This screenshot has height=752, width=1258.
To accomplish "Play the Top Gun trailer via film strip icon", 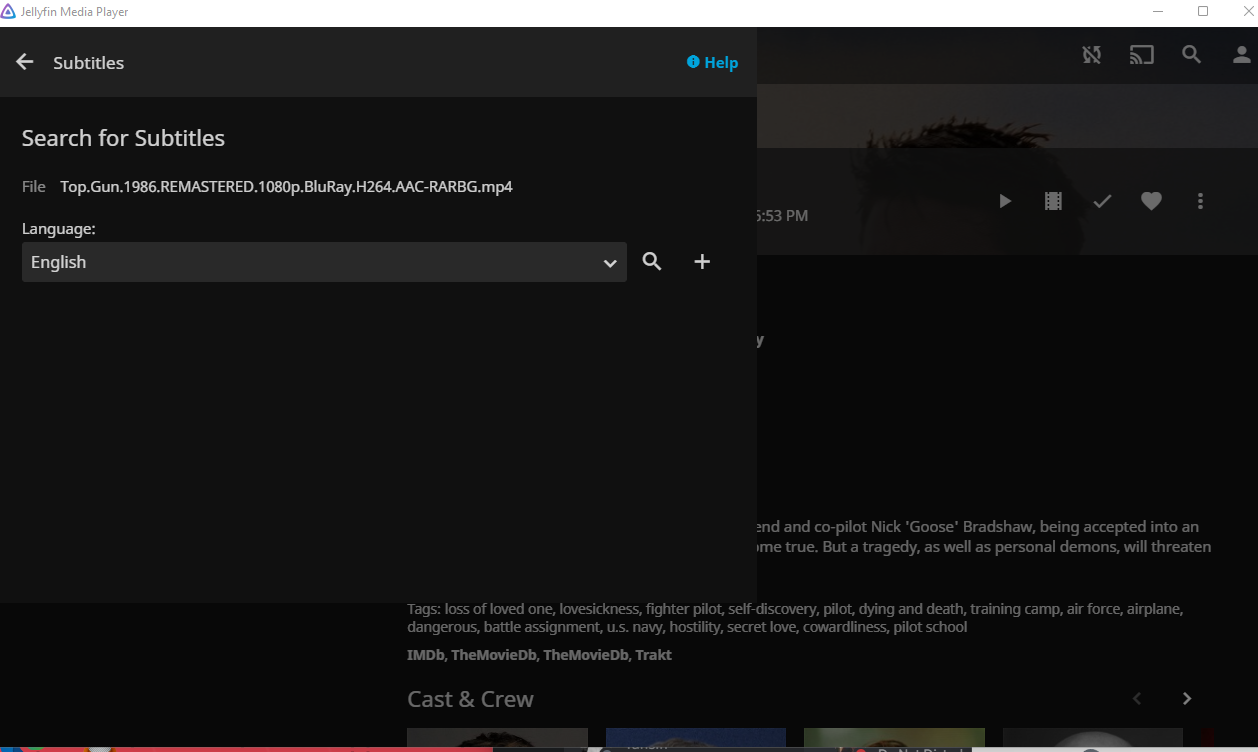I will point(1053,200).
